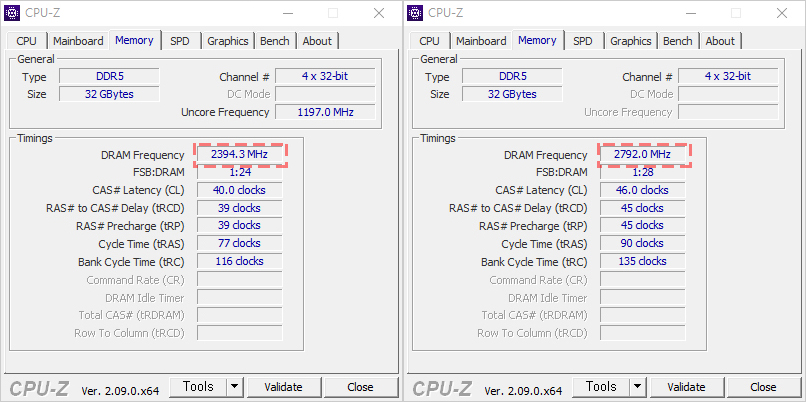The width and height of the screenshot is (806, 402).
Task: Select the Memory tab in the left window
Action: [134, 40]
